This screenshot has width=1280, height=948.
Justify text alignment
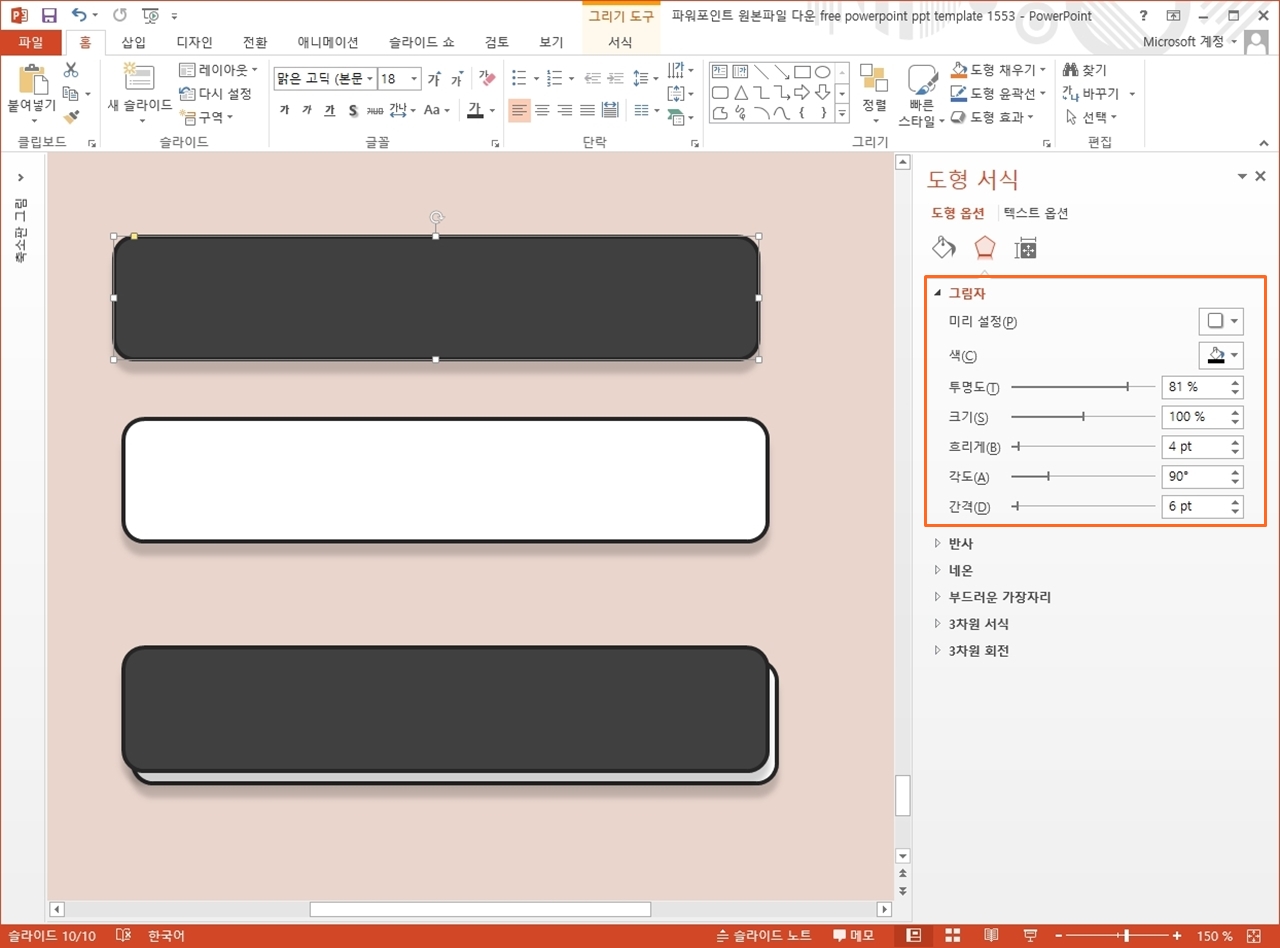[587, 110]
